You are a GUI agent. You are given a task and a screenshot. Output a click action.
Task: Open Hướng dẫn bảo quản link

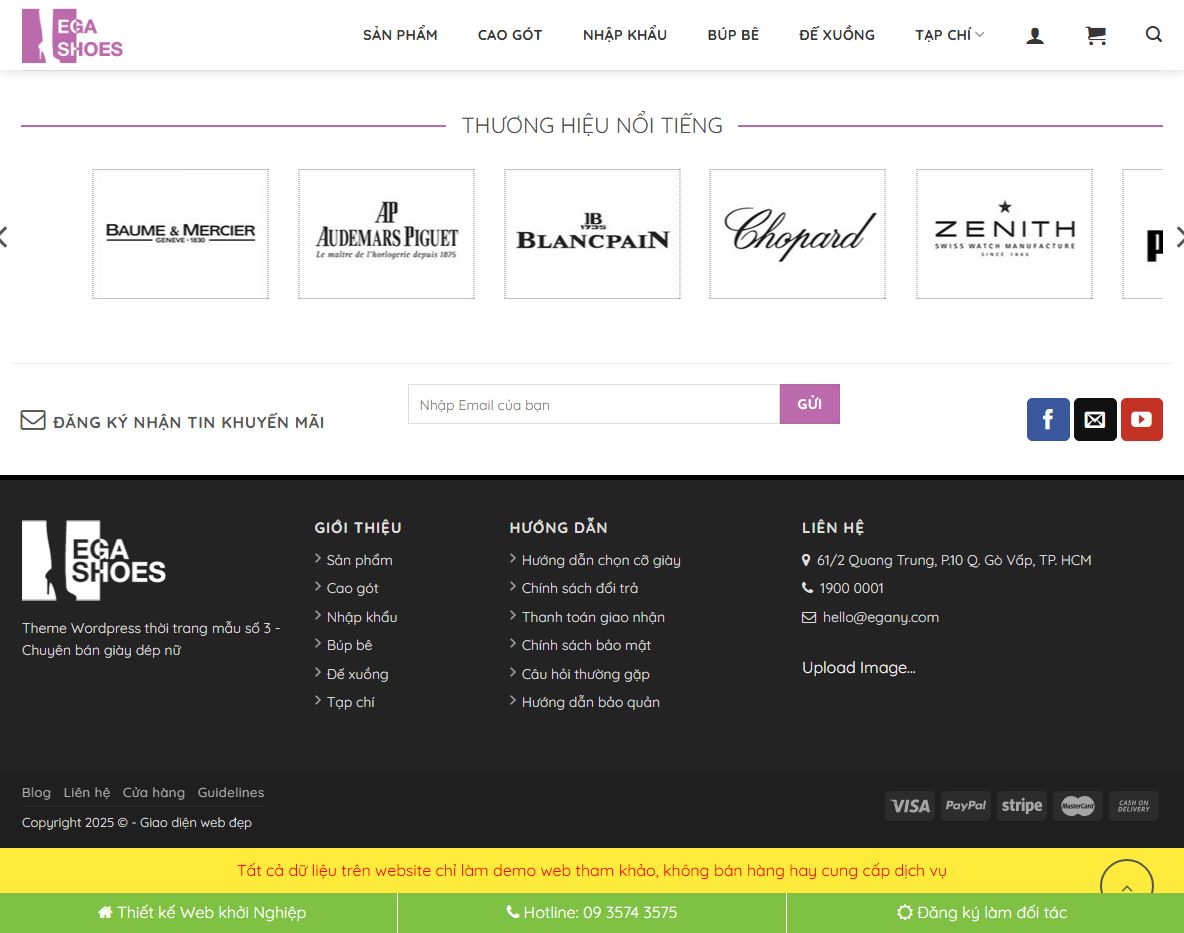click(590, 702)
